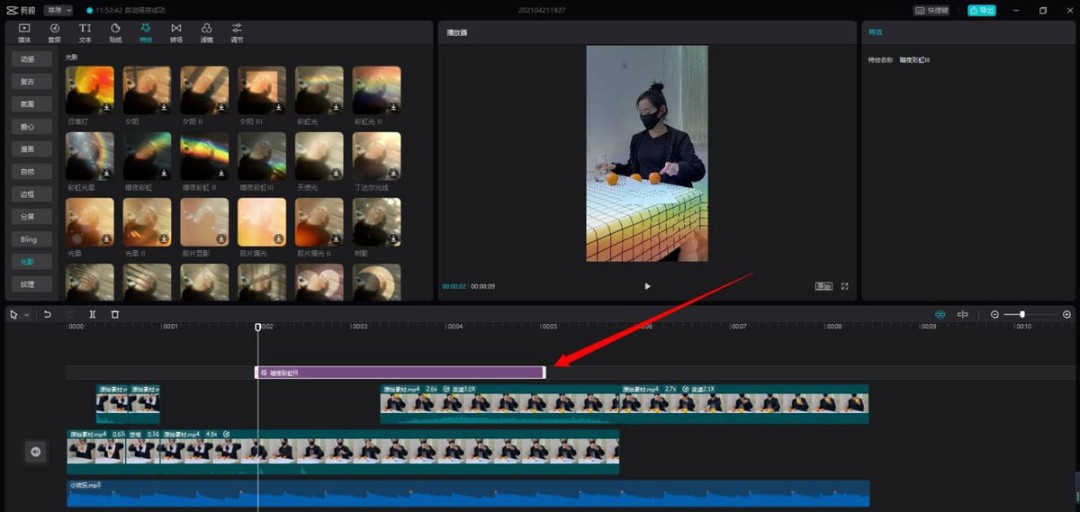
Task: Toggle the main track magnet link icon
Action: click(x=940, y=314)
